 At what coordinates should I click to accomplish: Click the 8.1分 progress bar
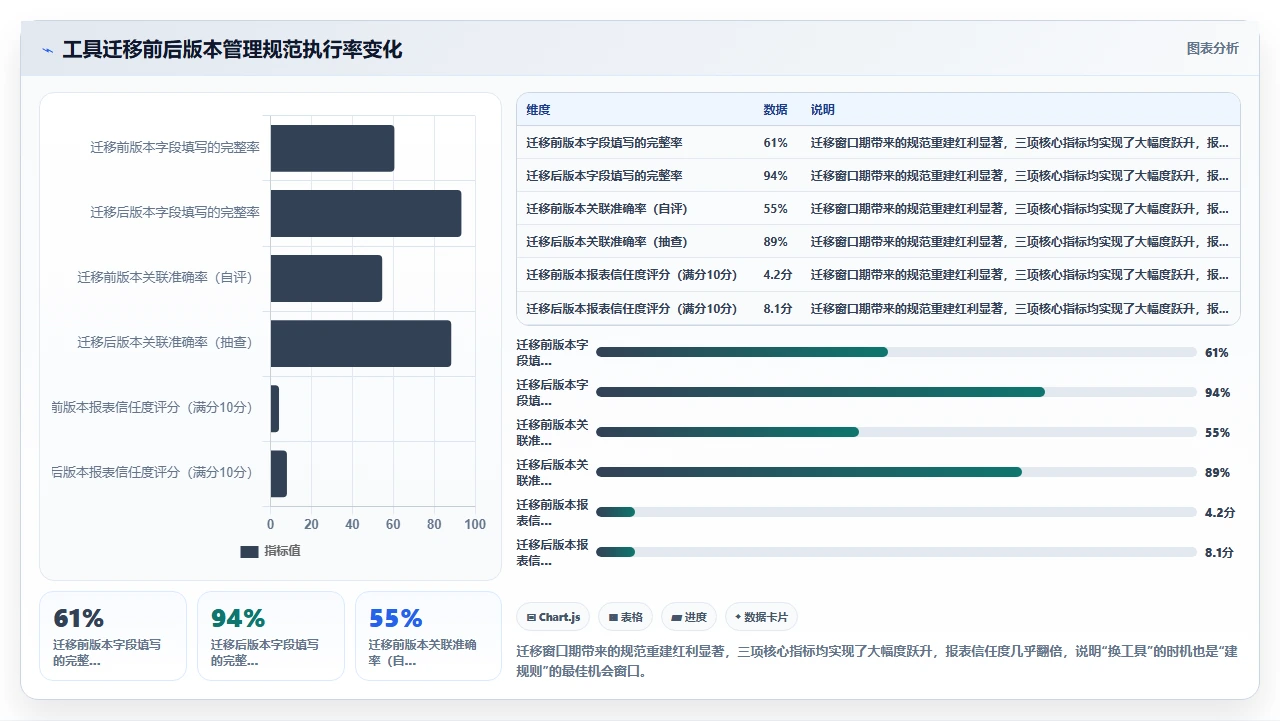(x=896, y=552)
